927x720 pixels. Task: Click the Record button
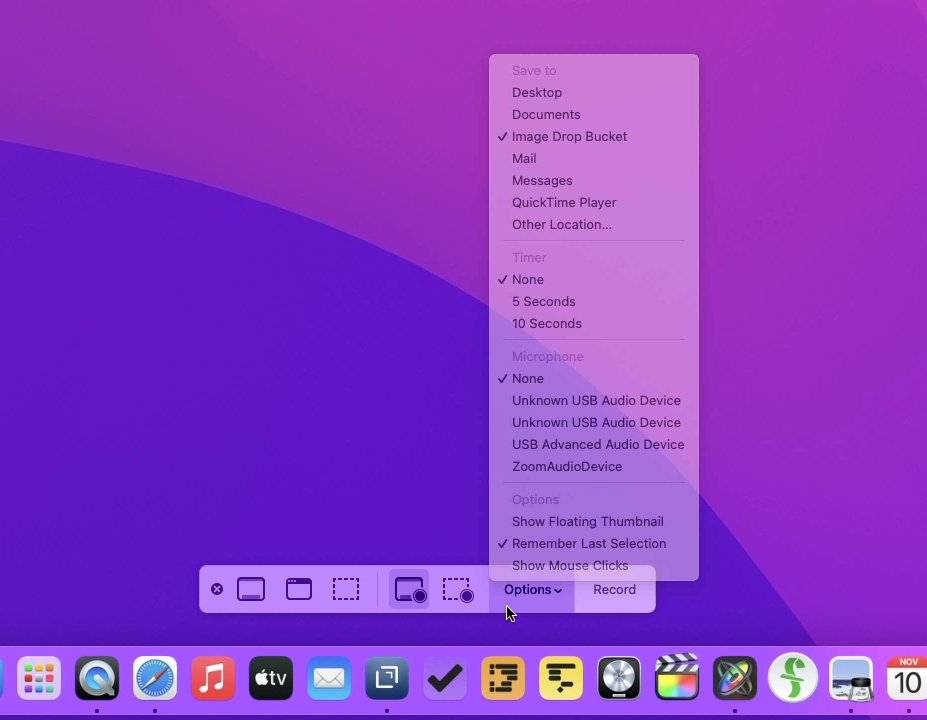[x=614, y=589]
